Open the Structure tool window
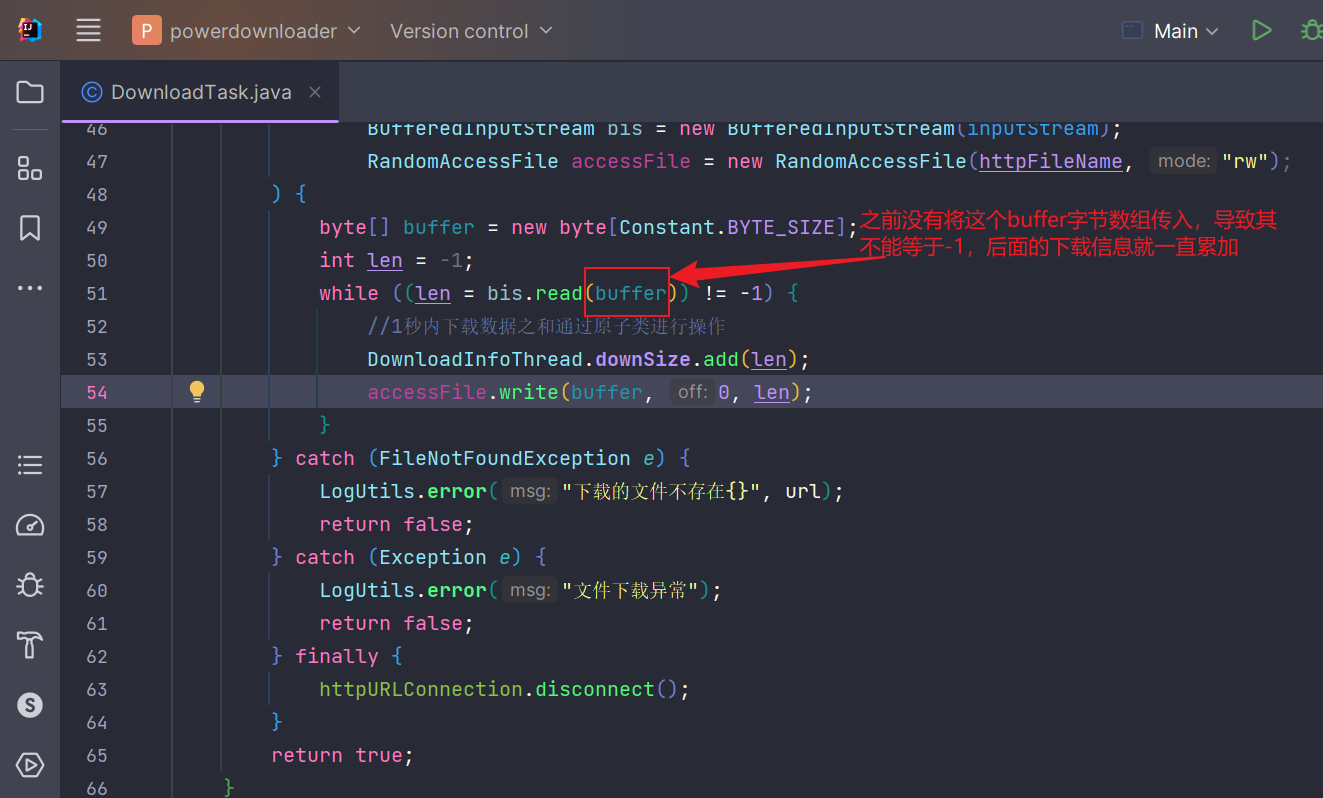 click(x=29, y=168)
